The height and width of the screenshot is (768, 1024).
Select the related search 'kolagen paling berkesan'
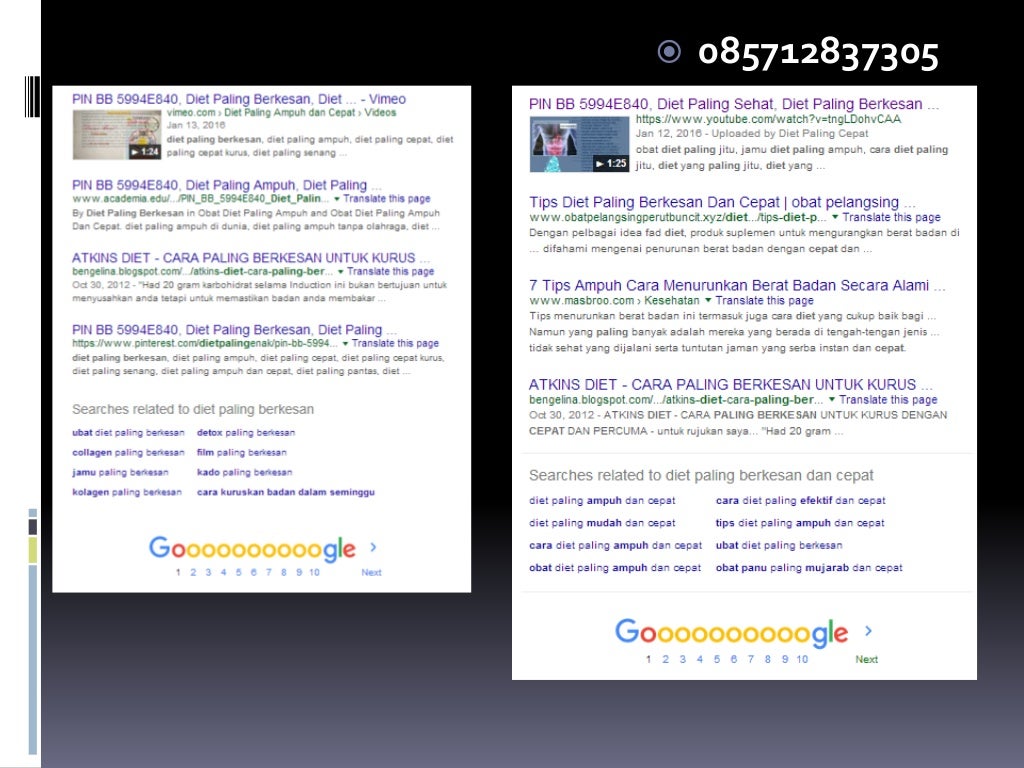click(127, 492)
